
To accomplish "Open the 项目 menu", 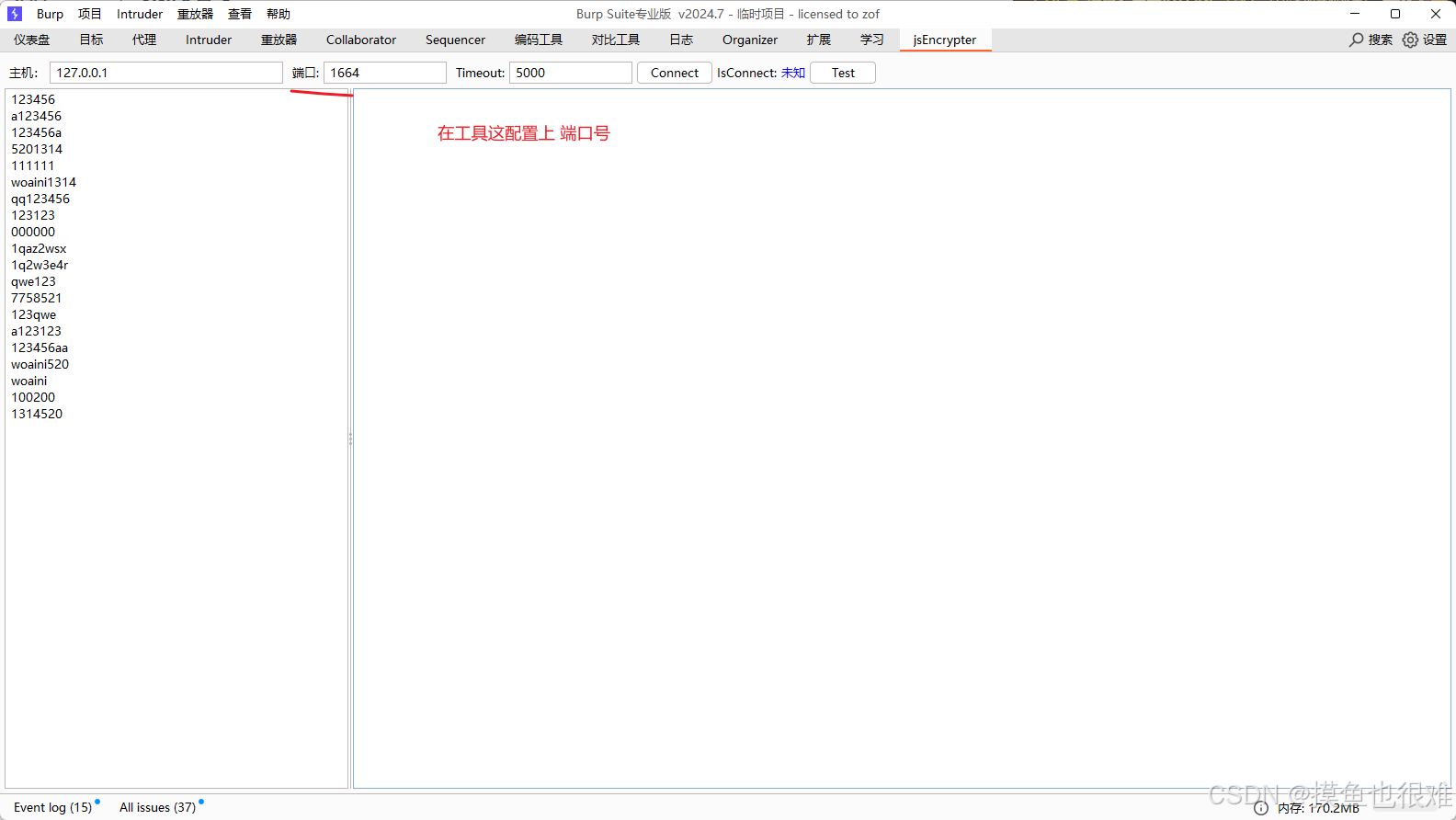I will [x=90, y=14].
